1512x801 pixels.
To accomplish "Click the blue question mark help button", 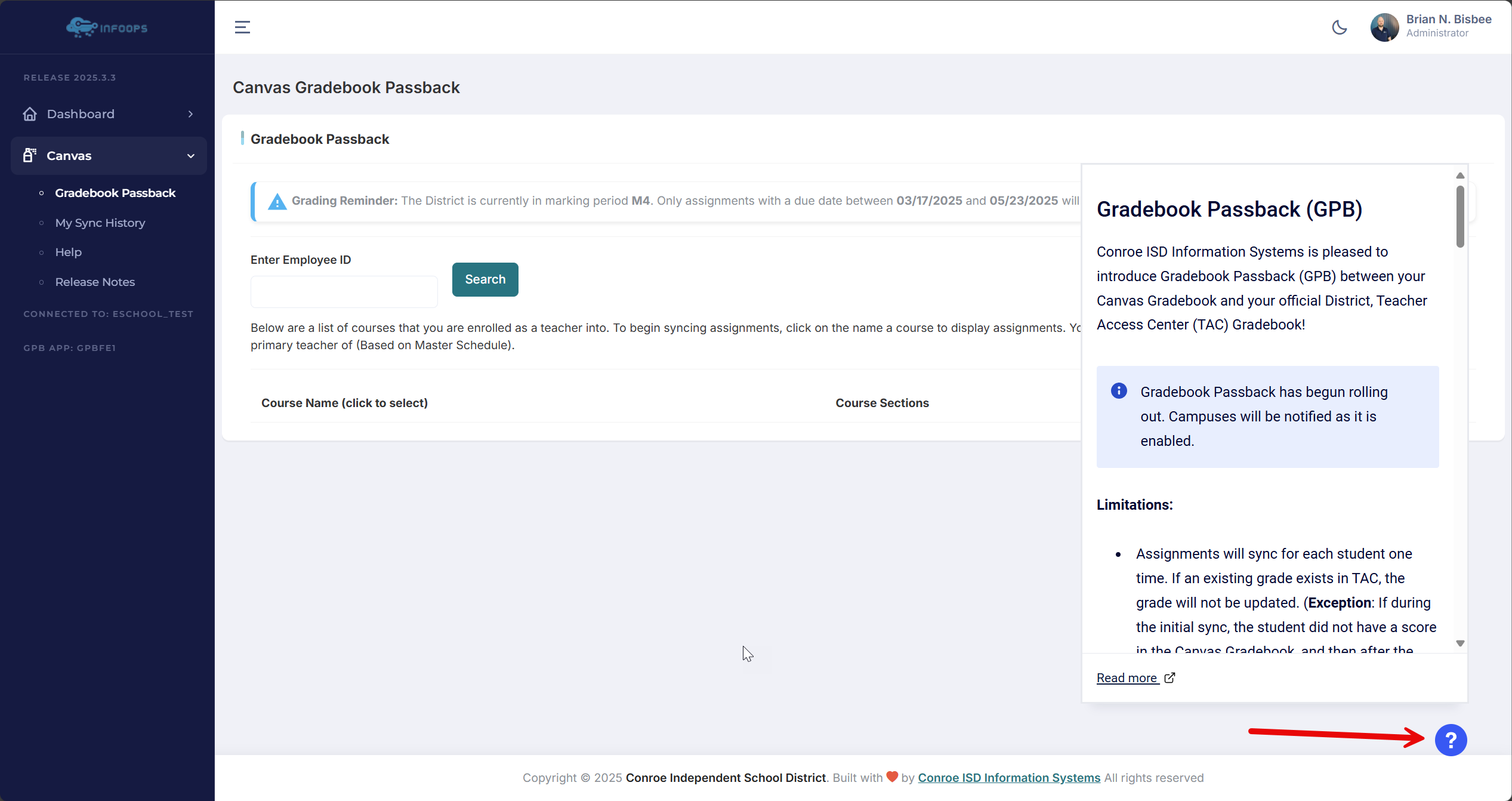I will pyautogui.click(x=1451, y=740).
